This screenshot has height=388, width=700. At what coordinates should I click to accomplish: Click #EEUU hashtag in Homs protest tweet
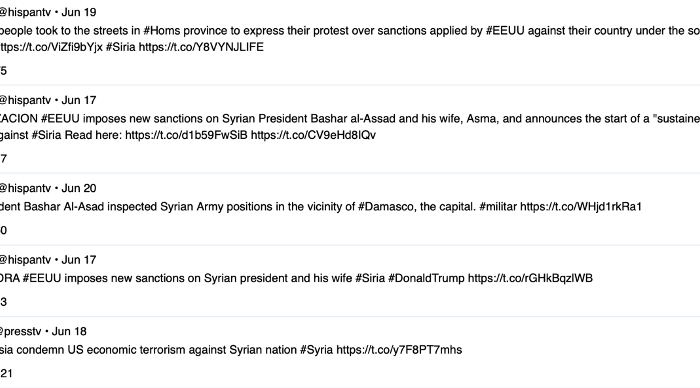(505, 31)
